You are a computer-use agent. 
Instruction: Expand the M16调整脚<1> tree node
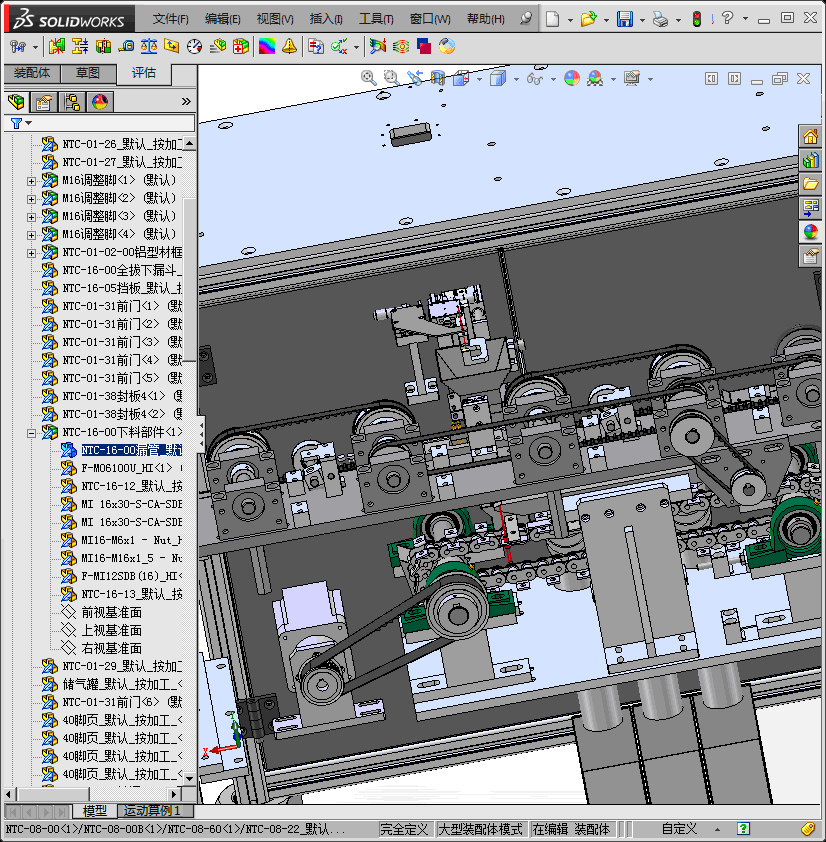(x=31, y=181)
